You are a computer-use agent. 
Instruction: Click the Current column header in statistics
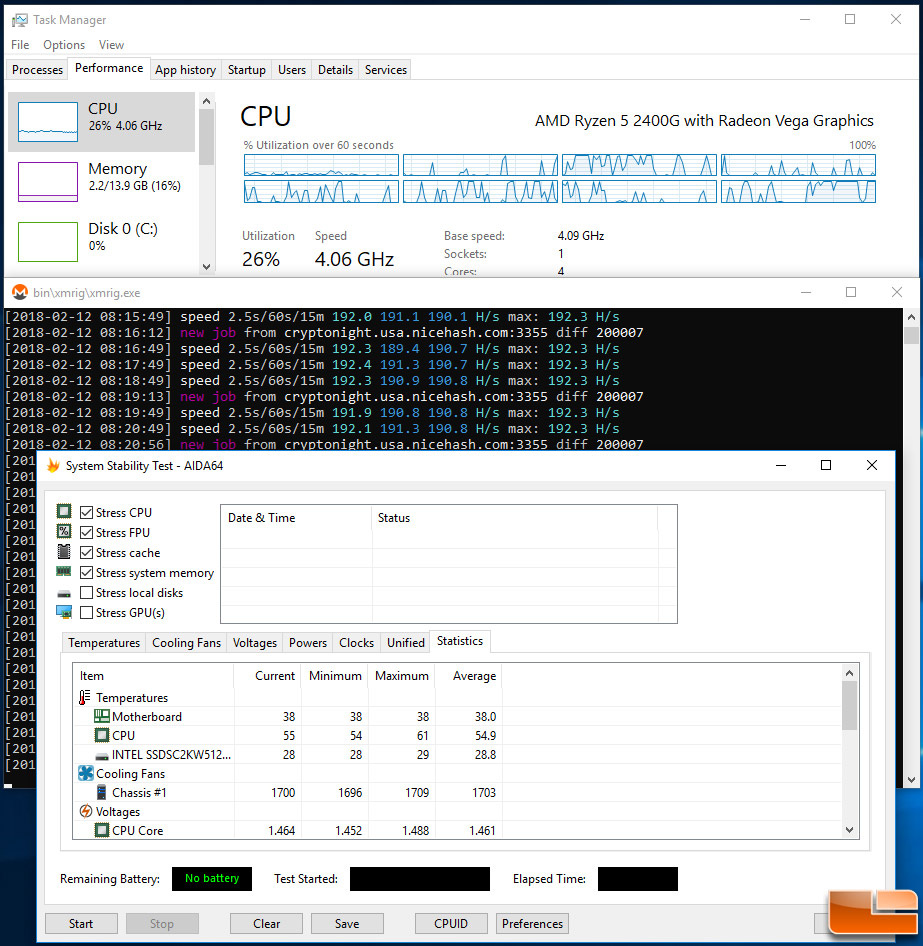(x=268, y=676)
